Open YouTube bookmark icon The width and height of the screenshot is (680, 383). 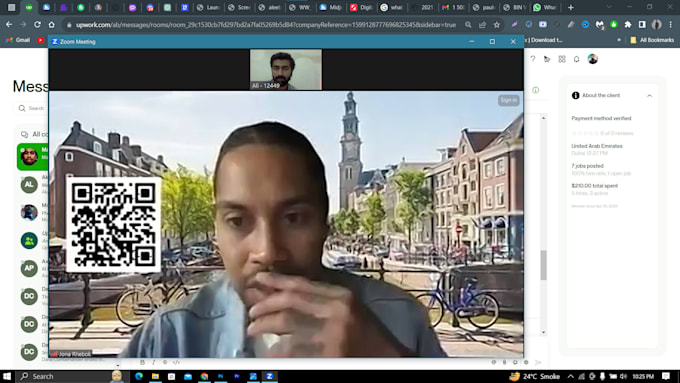click(x=40, y=40)
